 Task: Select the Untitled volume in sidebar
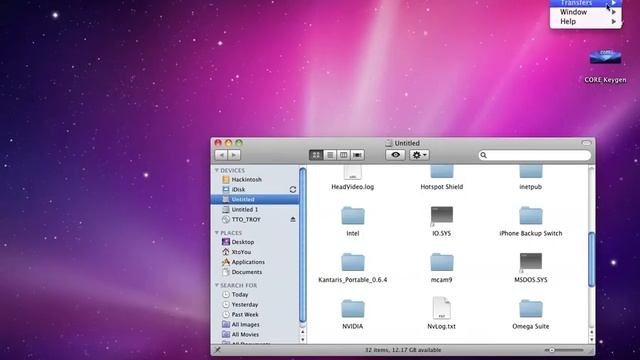[x=255, y=199]
